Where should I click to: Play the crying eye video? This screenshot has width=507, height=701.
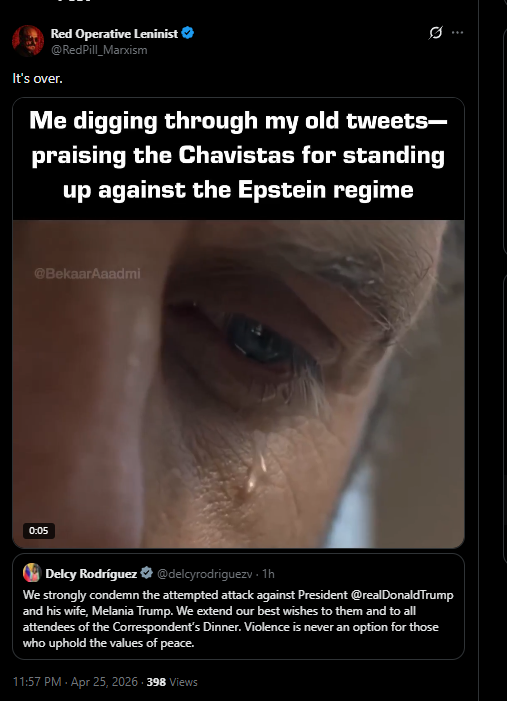[238, 384]
